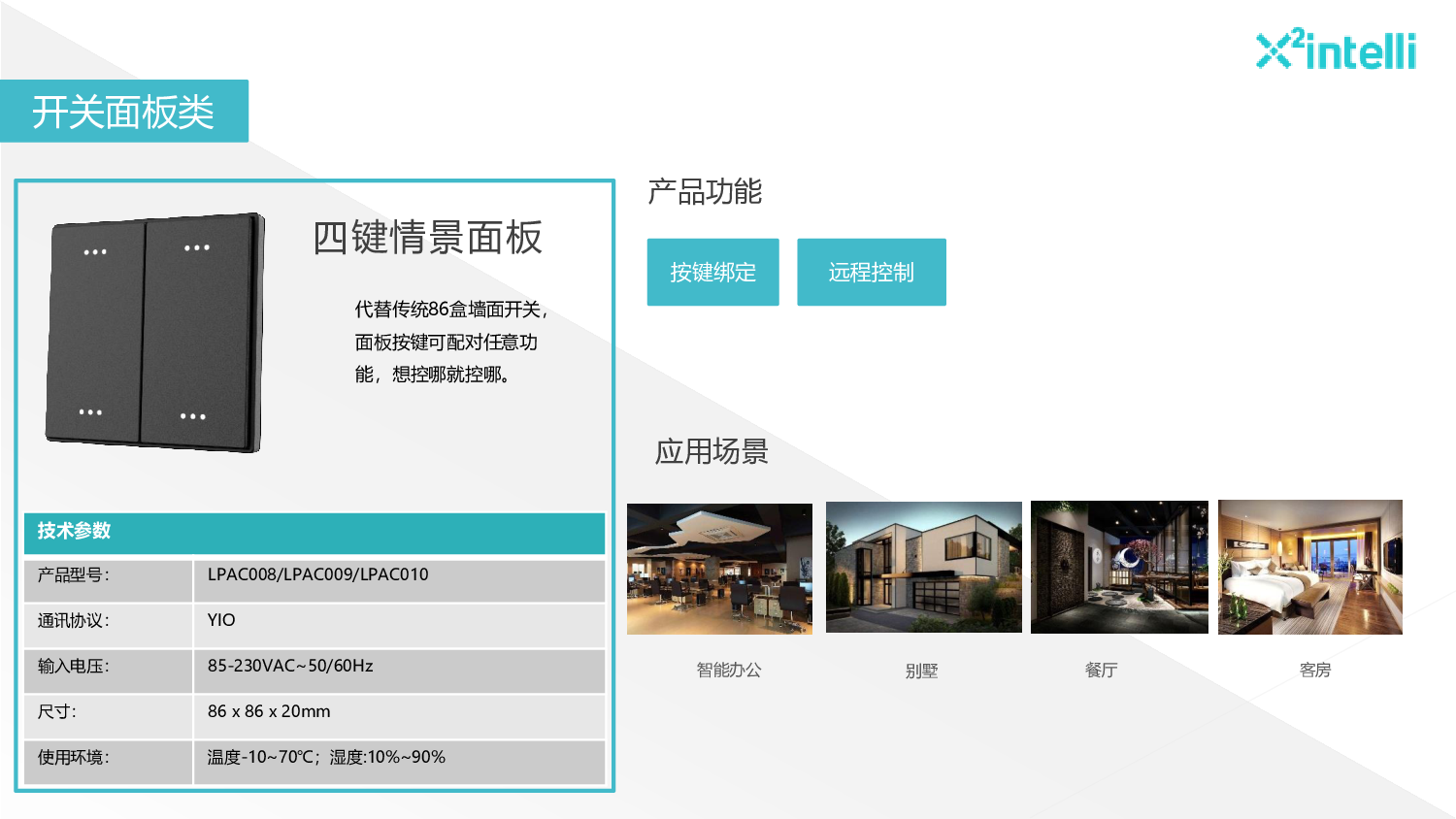Click the 按键绑定 feature button
Image resolution: width=1456 pixels, height=819 pixels.
[712, 272]
